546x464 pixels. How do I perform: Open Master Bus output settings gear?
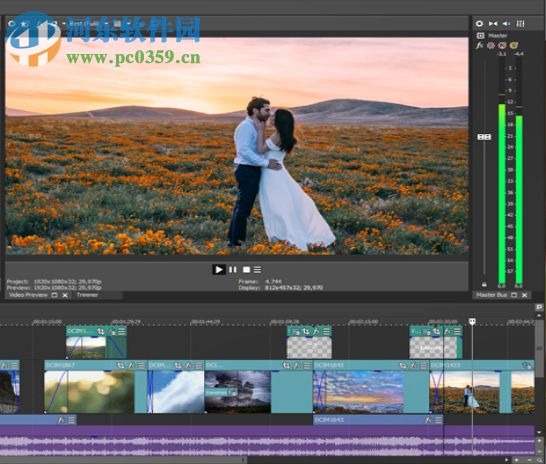pos(479,24)
